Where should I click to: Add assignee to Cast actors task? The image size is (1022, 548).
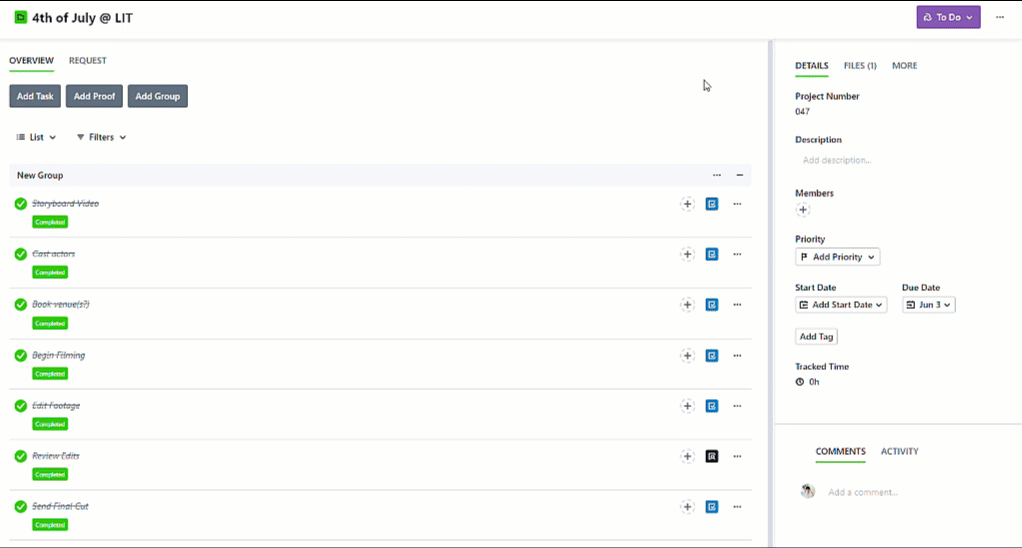pos(687,254)
